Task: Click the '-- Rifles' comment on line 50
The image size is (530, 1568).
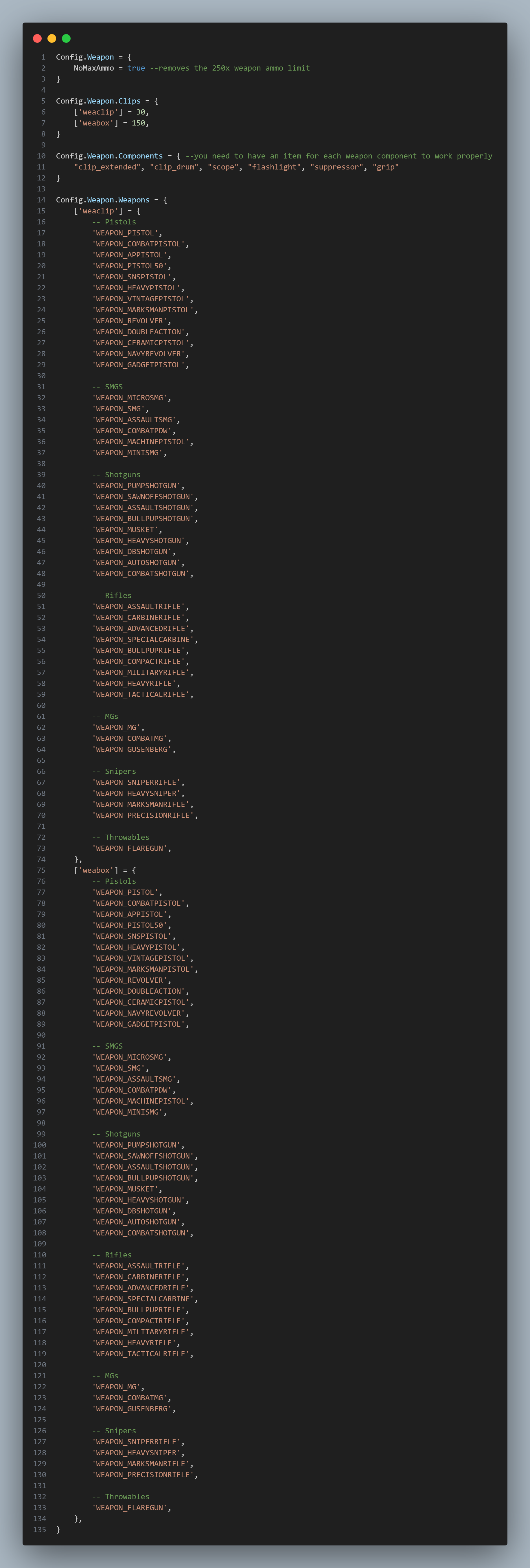Action: tap(111, 595)
